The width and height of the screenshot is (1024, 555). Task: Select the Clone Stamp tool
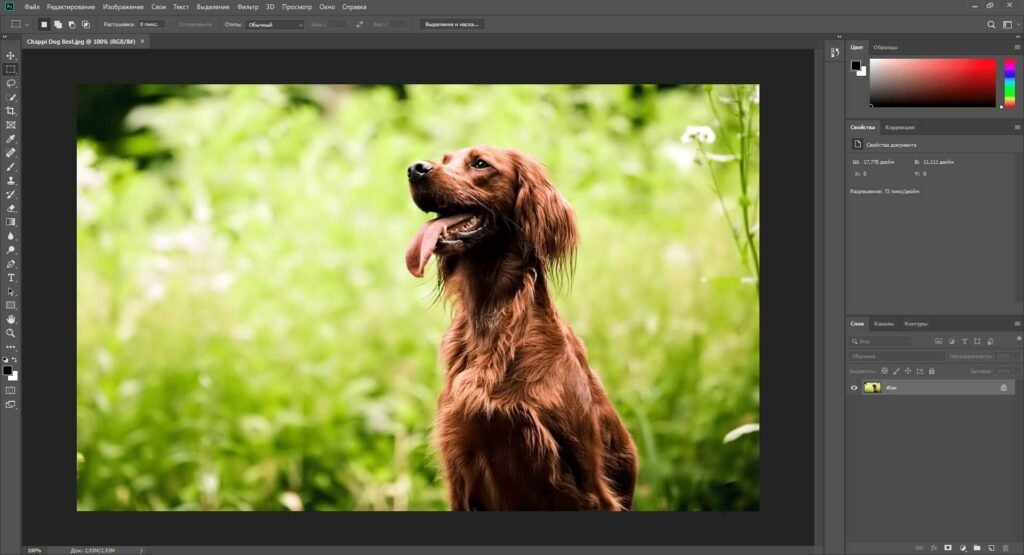point(10,181)
